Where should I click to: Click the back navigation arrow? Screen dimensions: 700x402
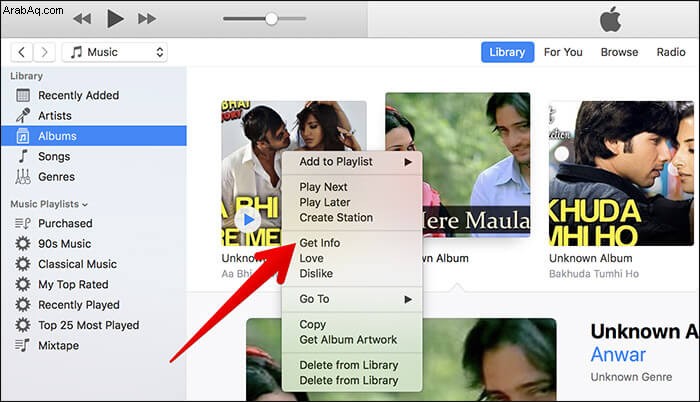point(21,52)
